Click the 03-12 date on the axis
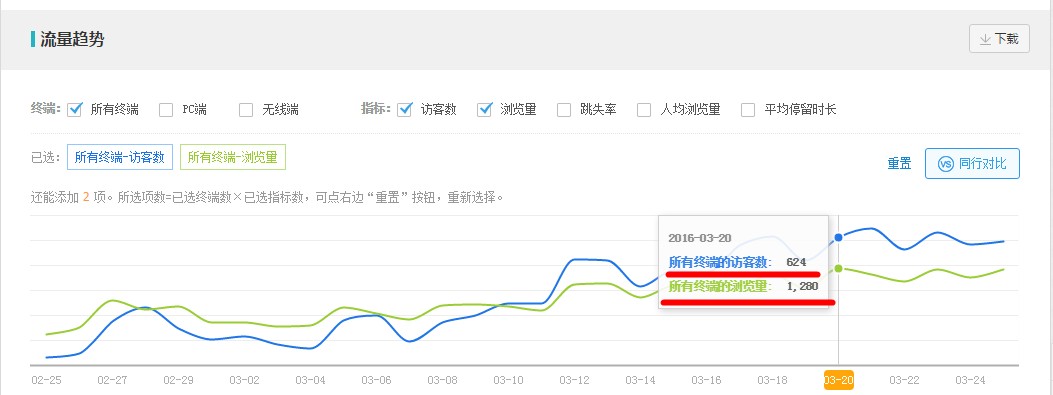The width and height of the screenshot is (1053, 395). 575,380
